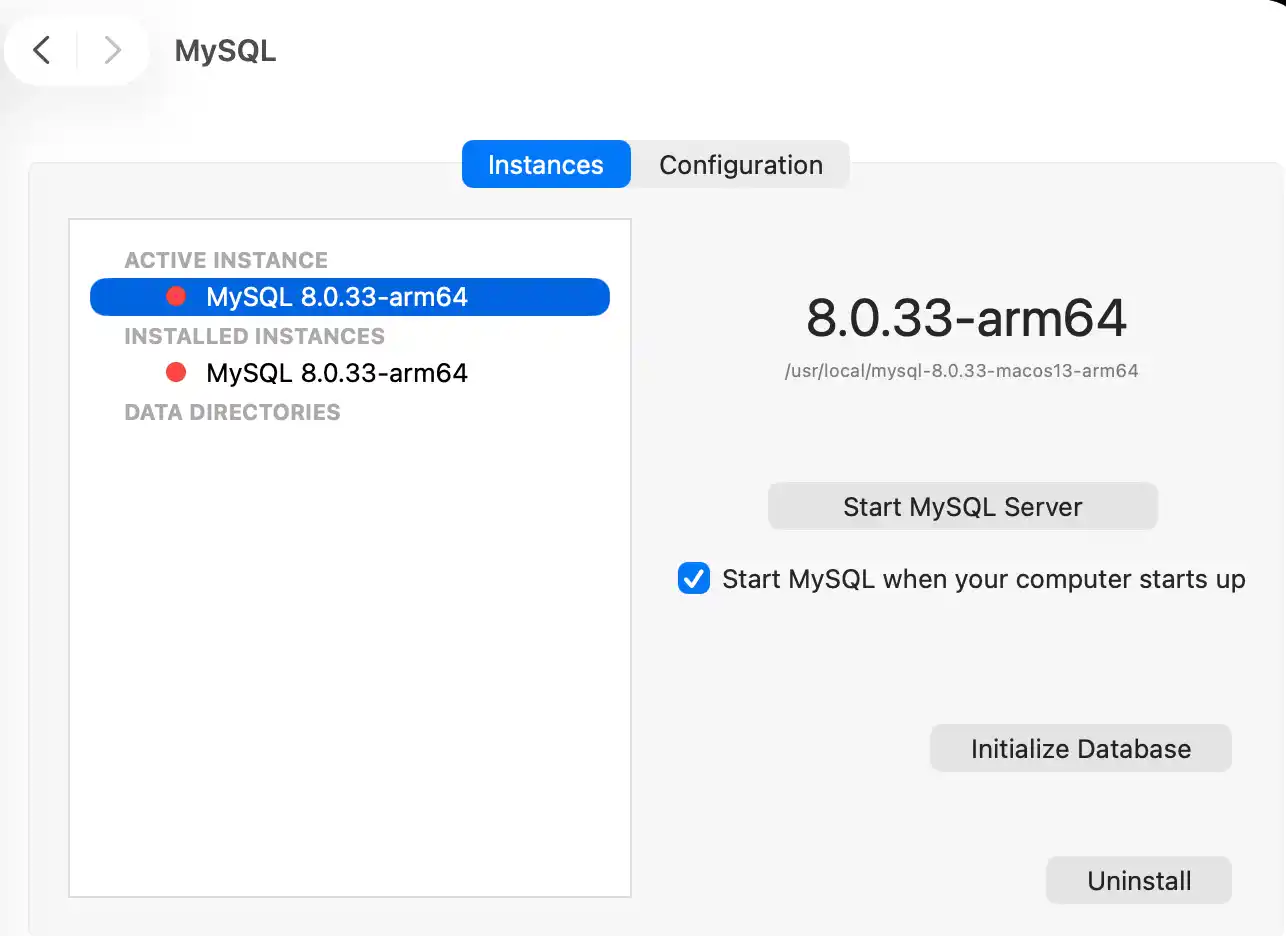This screenshot has width=1286, height=936.
Task: Click the Start MySQL Server button
Action: tap(962, 506)
